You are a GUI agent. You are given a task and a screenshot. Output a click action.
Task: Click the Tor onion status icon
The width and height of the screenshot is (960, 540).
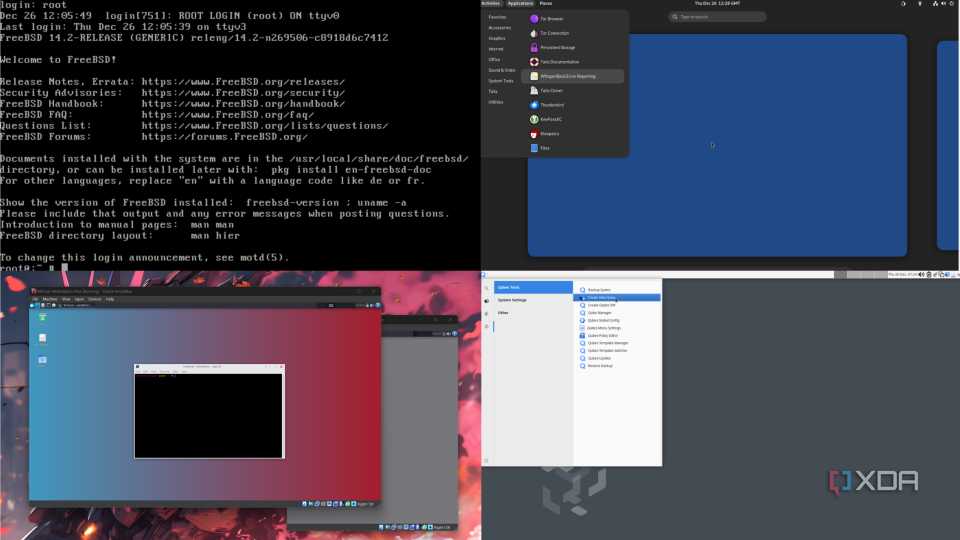pyautogui.click(x=903, y=4)
